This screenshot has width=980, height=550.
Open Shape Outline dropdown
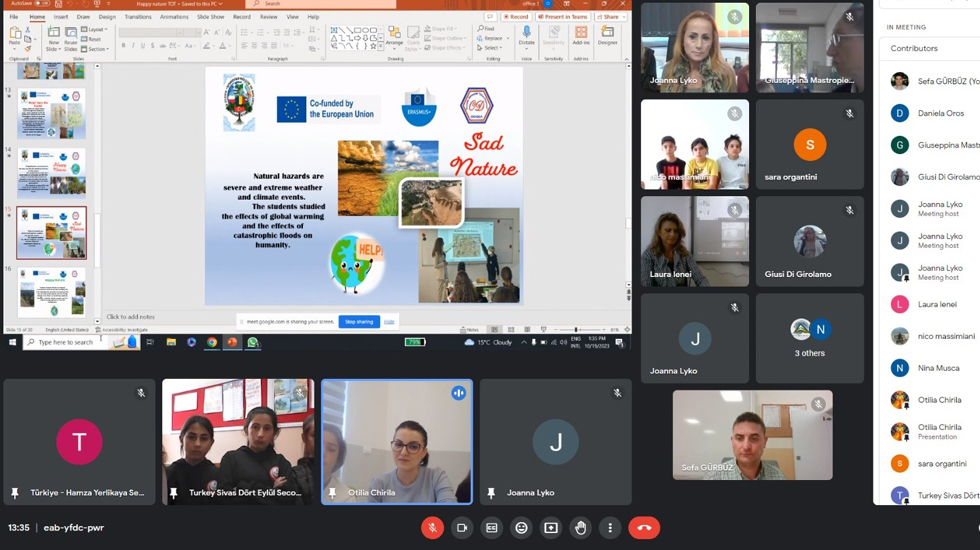444,38
